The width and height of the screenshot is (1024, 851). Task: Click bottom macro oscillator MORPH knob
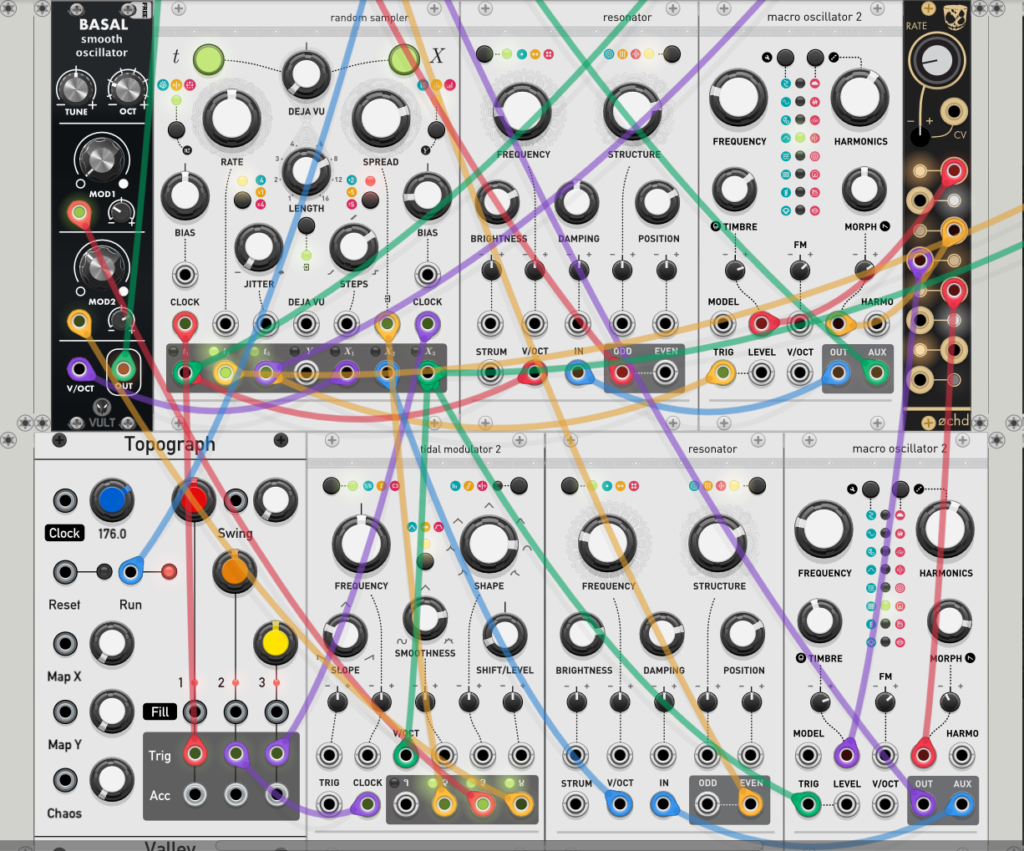pos(950,621)
